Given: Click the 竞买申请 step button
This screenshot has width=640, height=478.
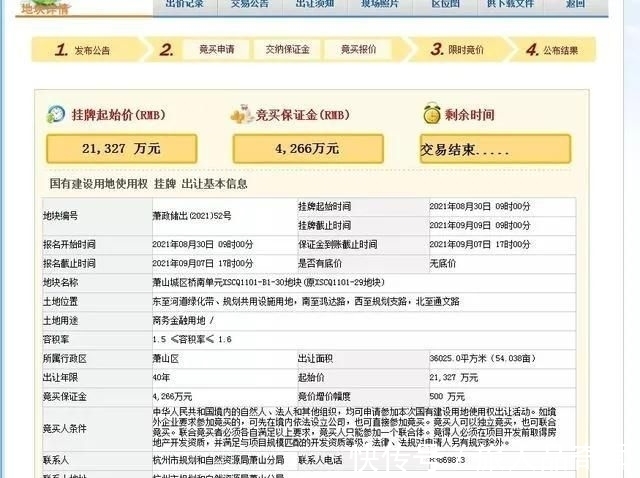Looking at the screenshot, I should (217, 49).
